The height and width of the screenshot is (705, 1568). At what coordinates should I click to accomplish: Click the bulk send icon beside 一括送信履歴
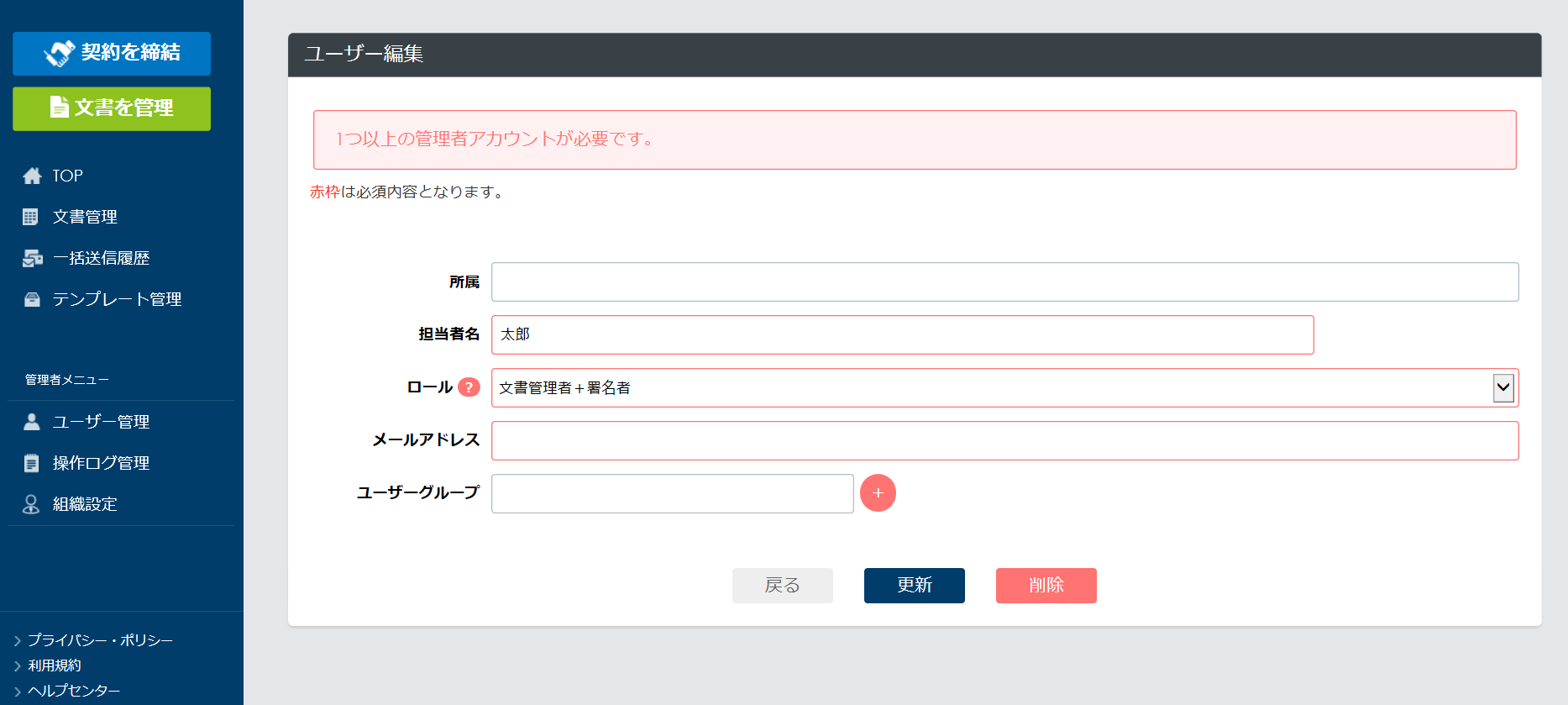[32, 258]
